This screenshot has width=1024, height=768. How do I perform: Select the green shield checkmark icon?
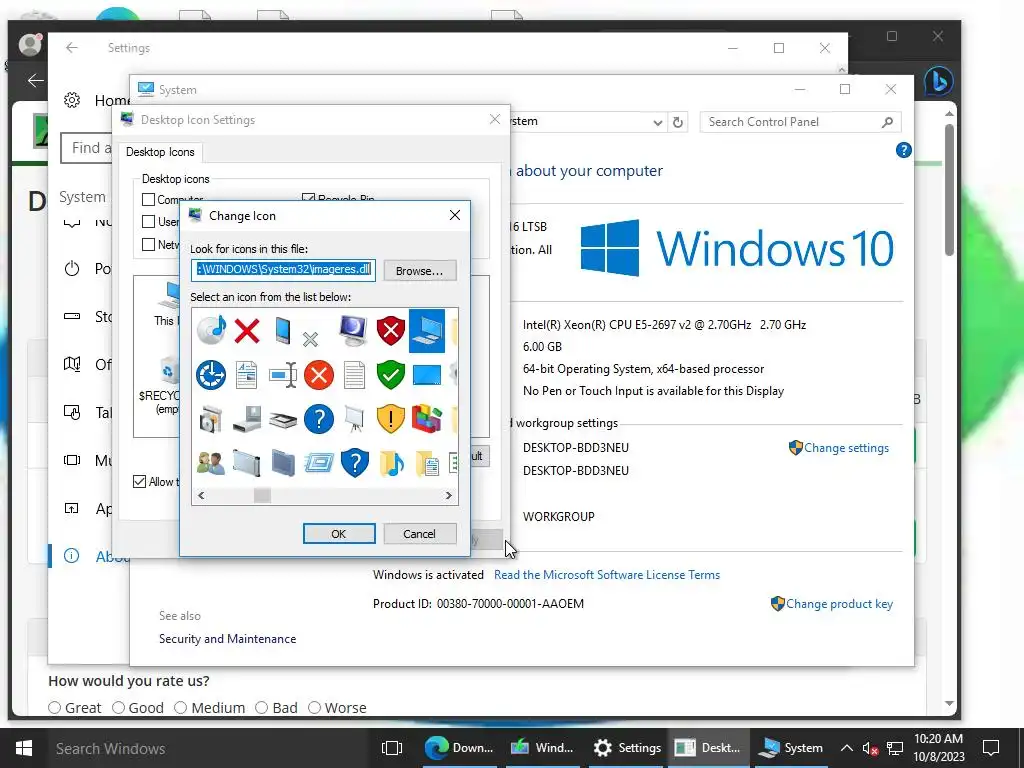[x=391, y=375]
